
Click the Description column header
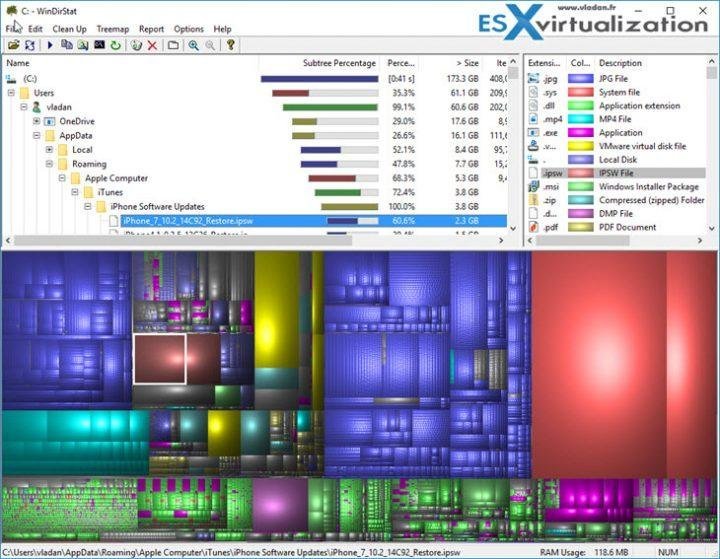tap(620, 63)
